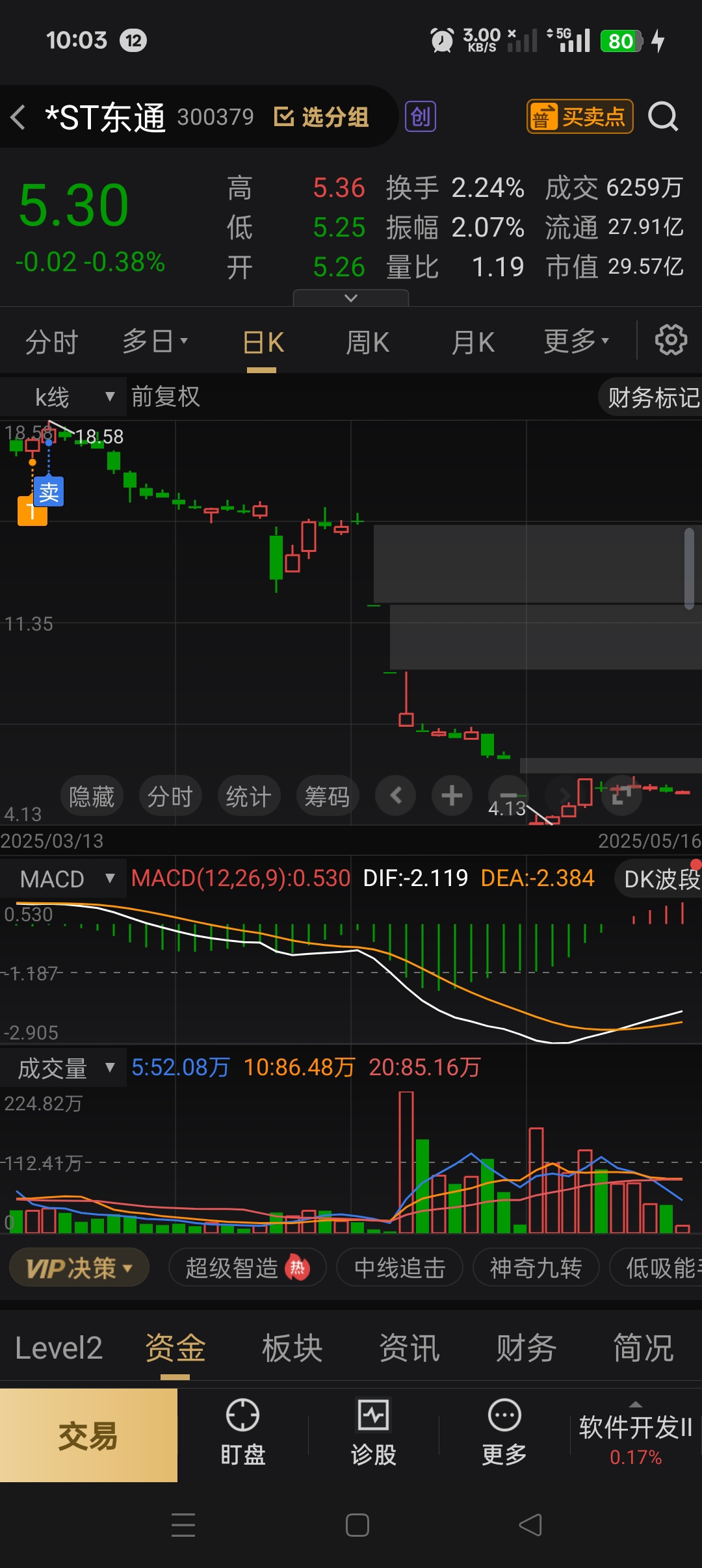
Task: Rotate chart to landscape icon
Action: click(x=621, y=795)
